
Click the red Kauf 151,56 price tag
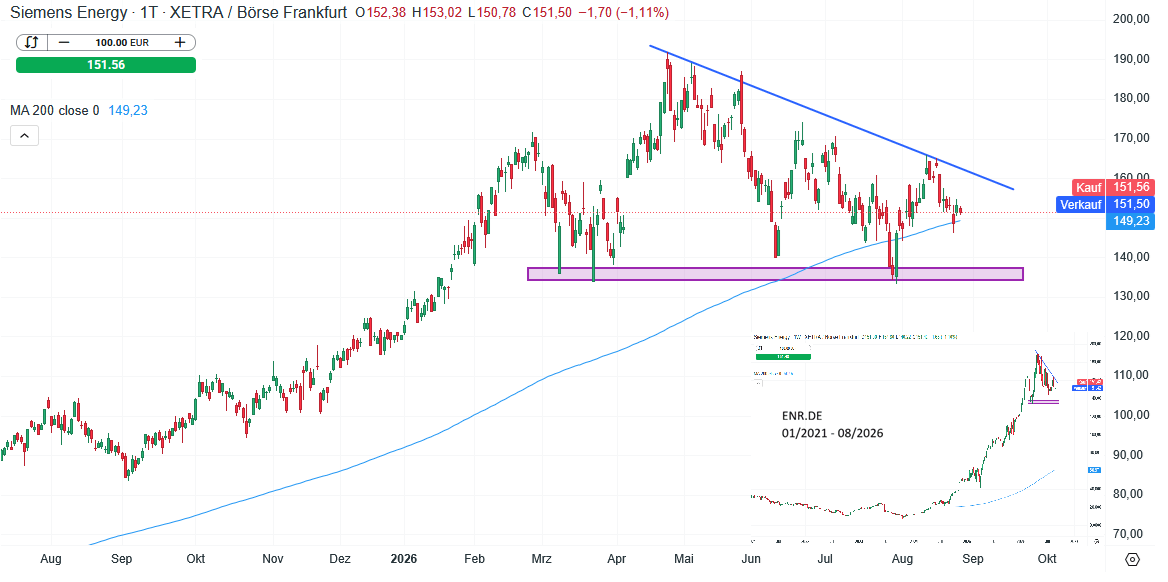(1113, 188)
